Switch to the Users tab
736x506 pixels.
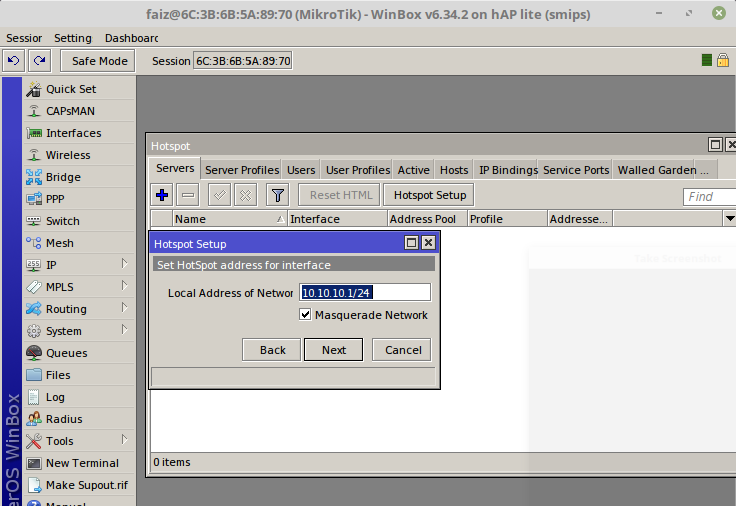click(x=301, y=170)
